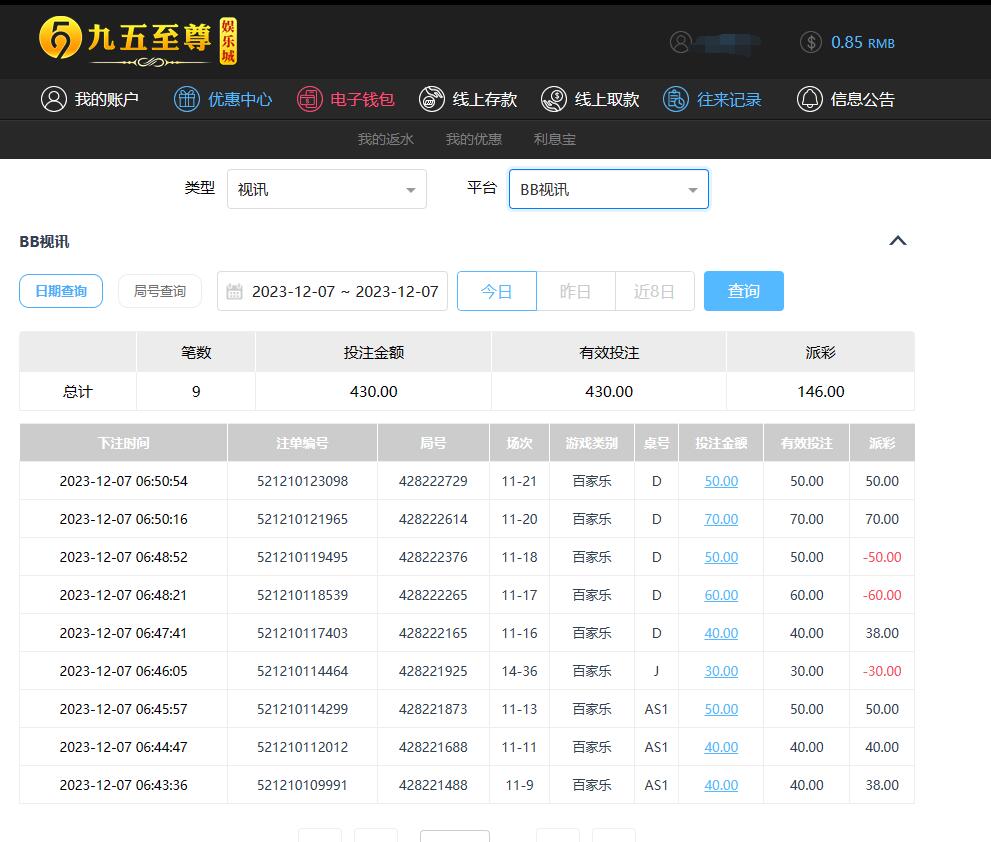
Task: Click the 九五至尊 logo
Action: click(x=137, y=41)
